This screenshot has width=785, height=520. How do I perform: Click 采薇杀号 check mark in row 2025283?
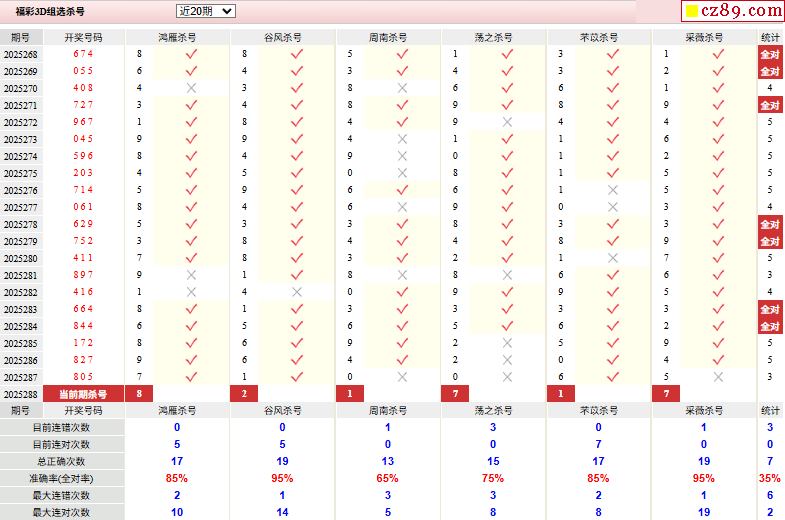coord(718,309)
